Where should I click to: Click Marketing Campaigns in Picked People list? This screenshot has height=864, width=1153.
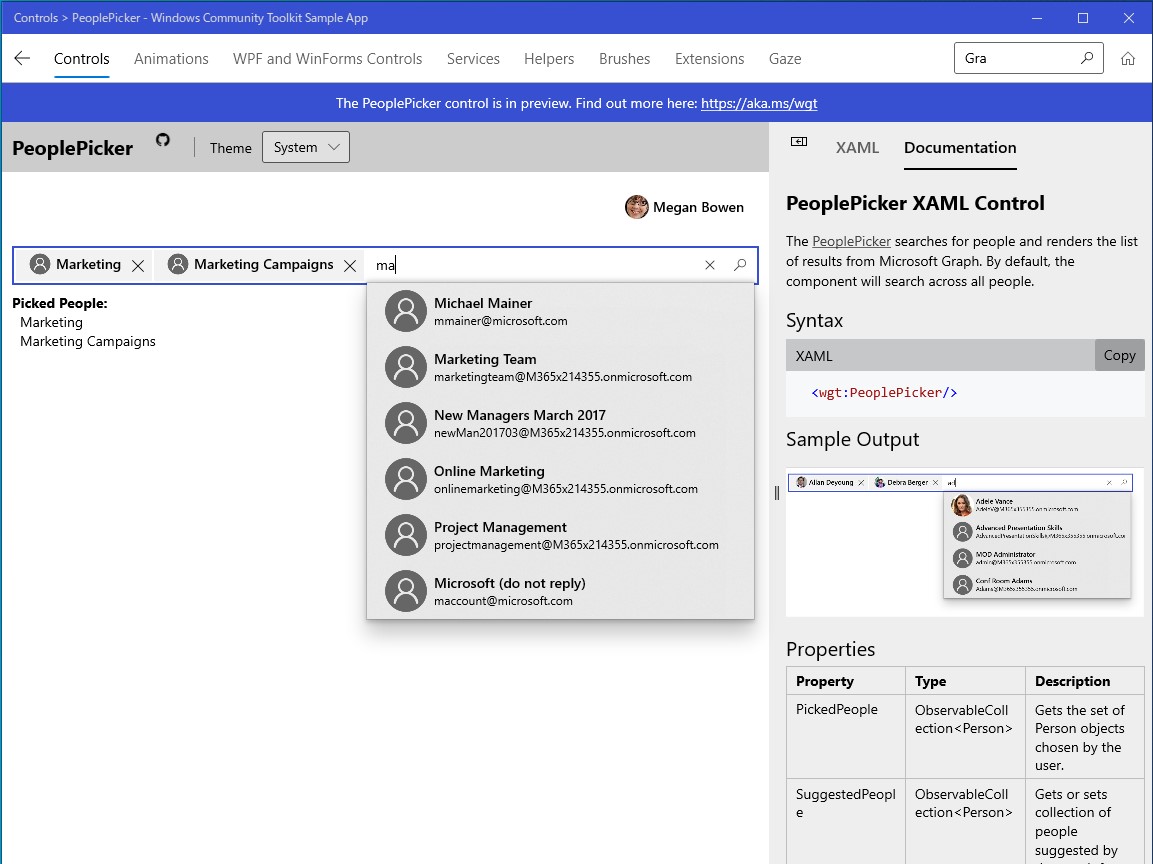coord(88,341)
